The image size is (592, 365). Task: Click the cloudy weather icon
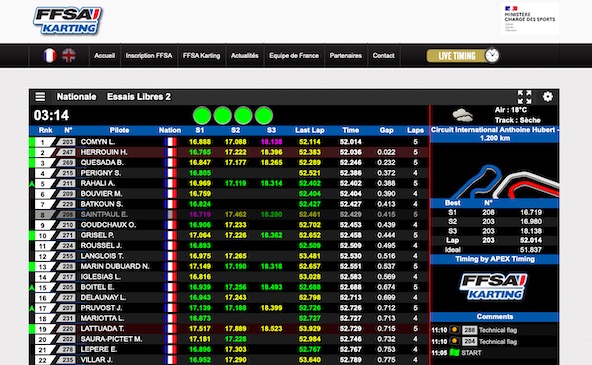point(462,115)
